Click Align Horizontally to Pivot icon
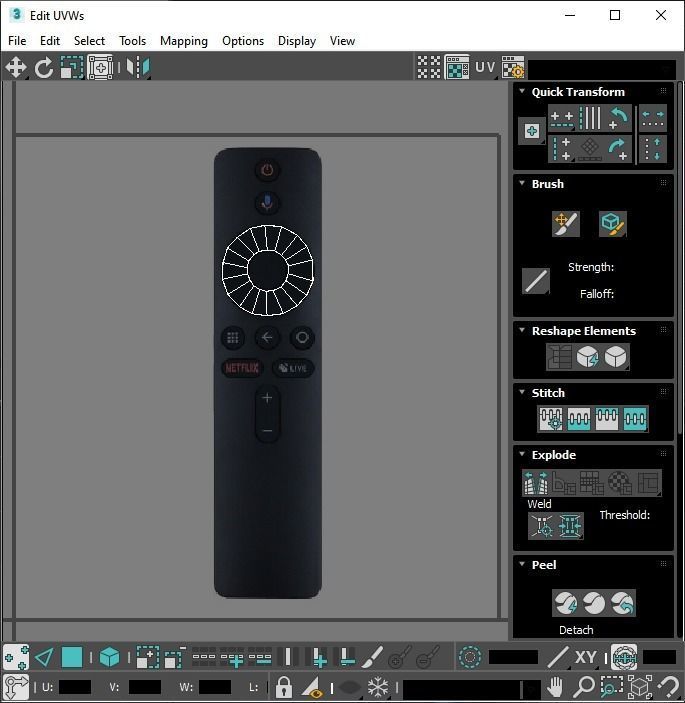Viewport: 685px width, 703px height. click(x=562, y=118)
